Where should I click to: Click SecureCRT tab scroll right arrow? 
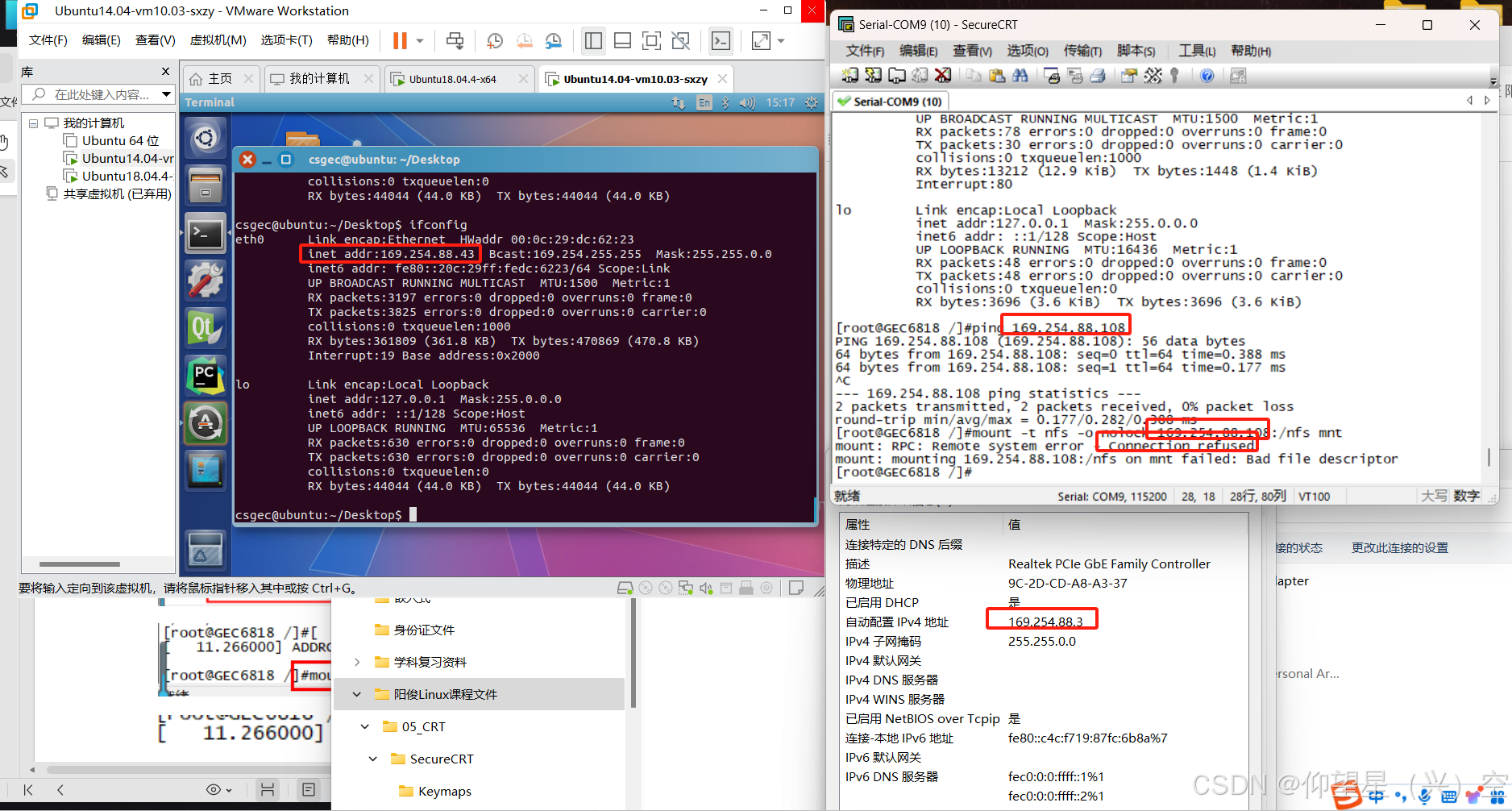coord(1487,101)
